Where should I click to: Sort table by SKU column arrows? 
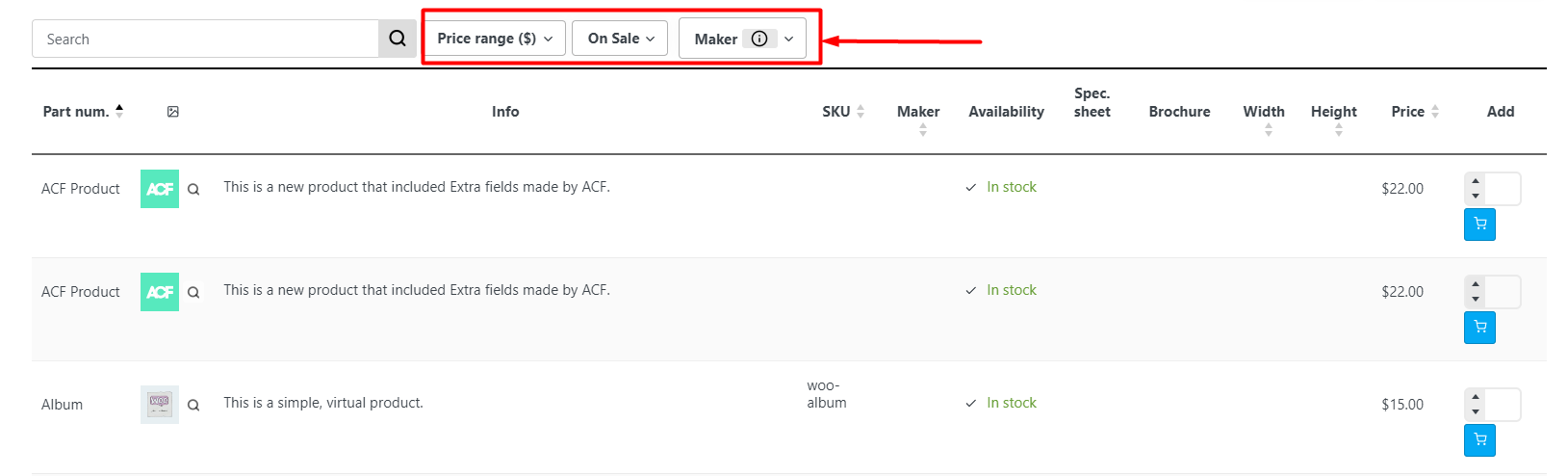point(861,112)
